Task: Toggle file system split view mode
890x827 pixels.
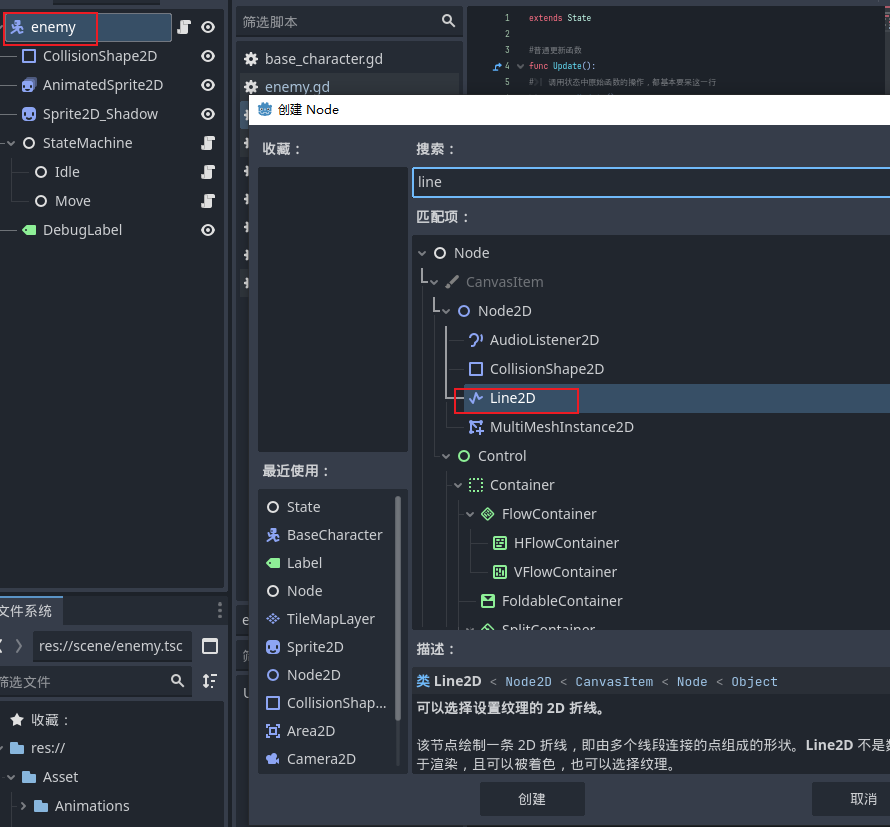Action: (210, 646)
